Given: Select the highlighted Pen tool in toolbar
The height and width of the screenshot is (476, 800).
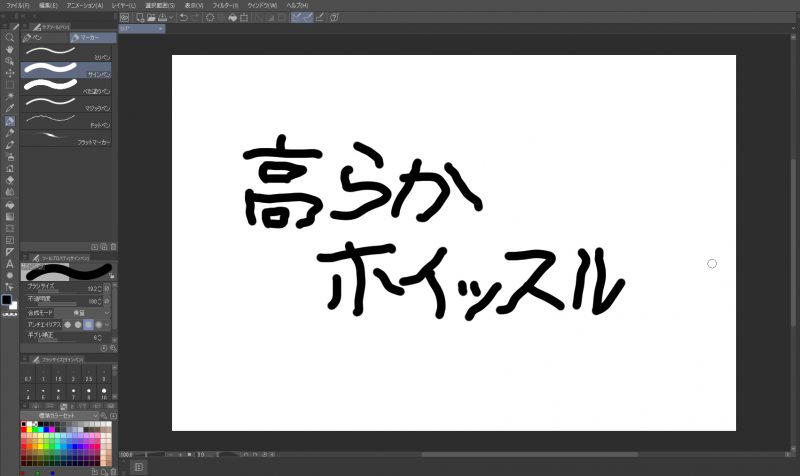Looking at the screenshot, I should pyautogui.click(x=9, y=121).
